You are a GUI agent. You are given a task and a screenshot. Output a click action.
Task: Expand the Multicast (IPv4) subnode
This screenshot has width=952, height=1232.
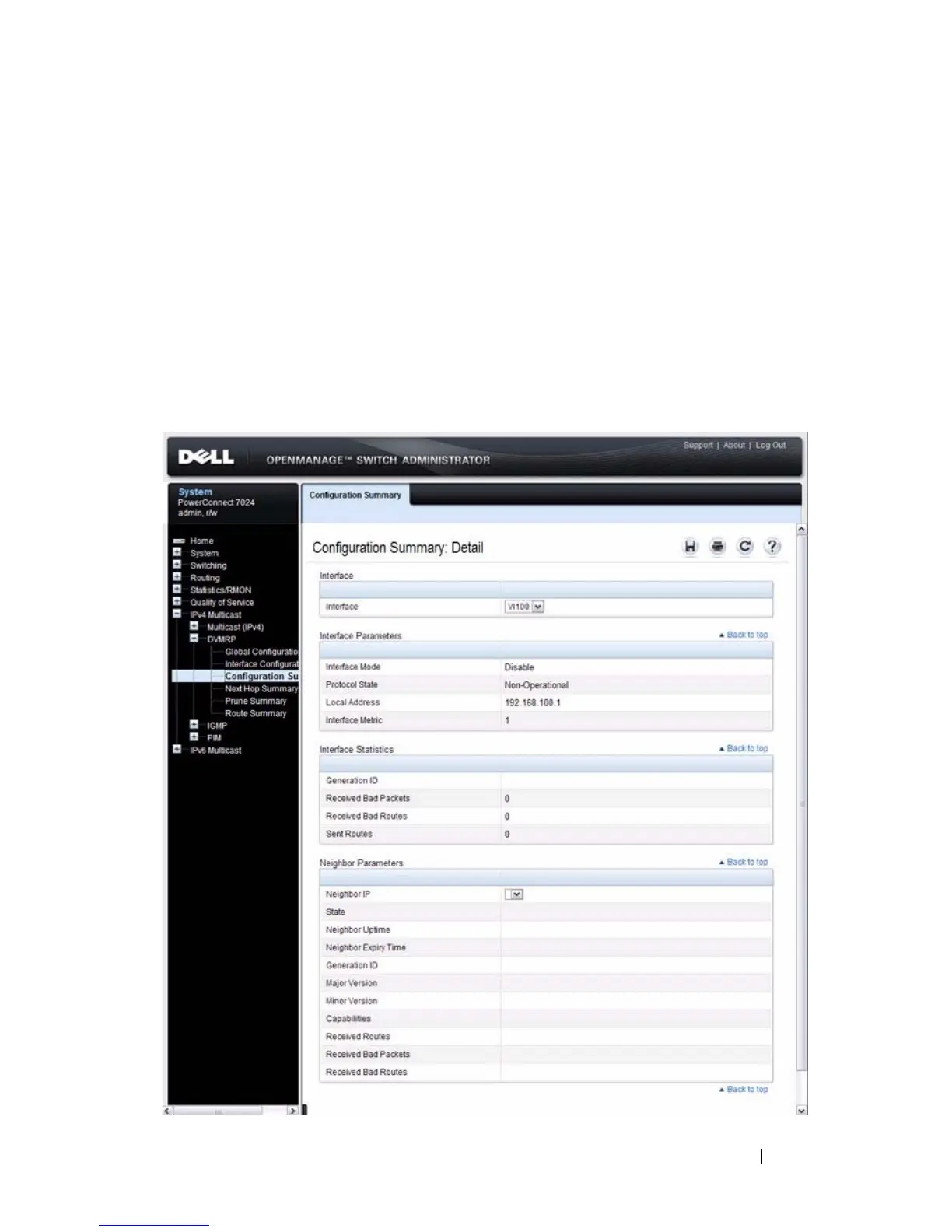coord(194,626)
